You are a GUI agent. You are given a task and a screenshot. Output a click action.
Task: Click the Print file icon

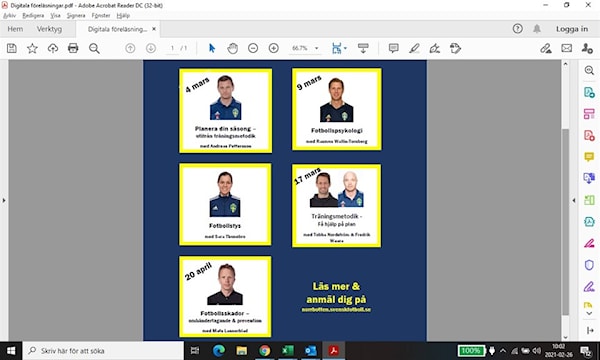pos(73,48)
